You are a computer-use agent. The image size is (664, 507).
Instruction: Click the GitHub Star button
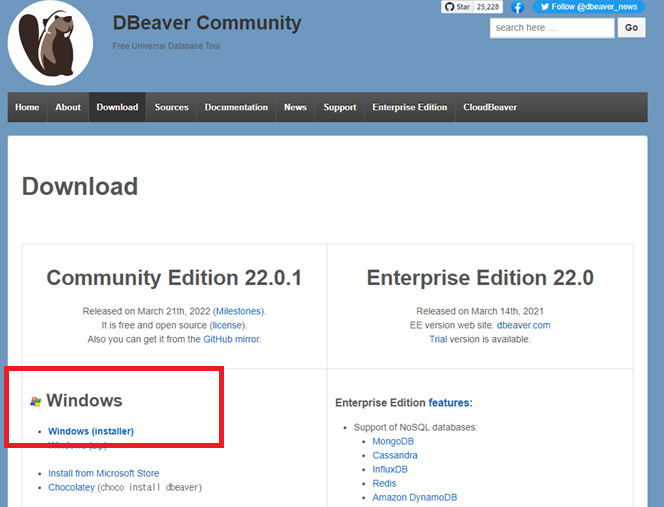[x=457, y=7]
